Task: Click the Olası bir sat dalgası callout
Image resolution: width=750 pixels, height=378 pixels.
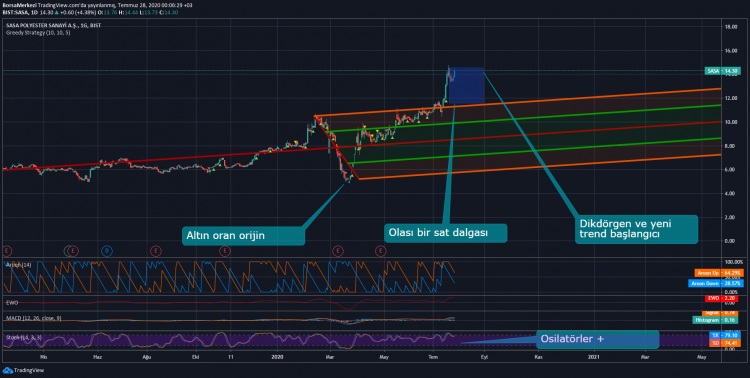Action: pos(445,233)
